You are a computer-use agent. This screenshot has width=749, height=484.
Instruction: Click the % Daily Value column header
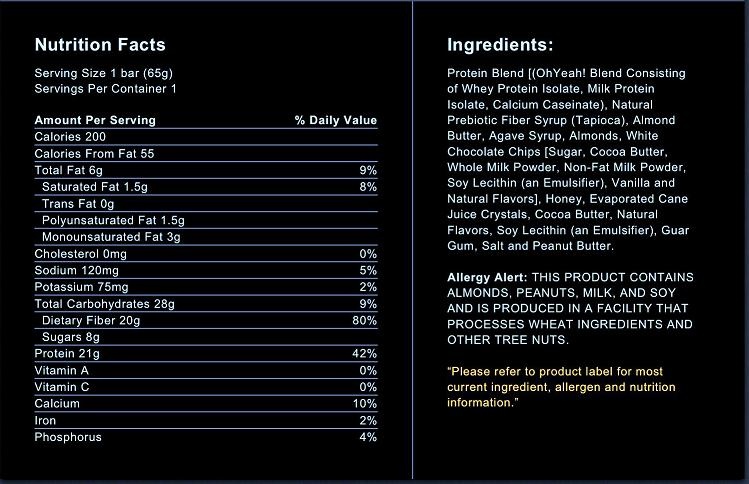click(336, 120)
